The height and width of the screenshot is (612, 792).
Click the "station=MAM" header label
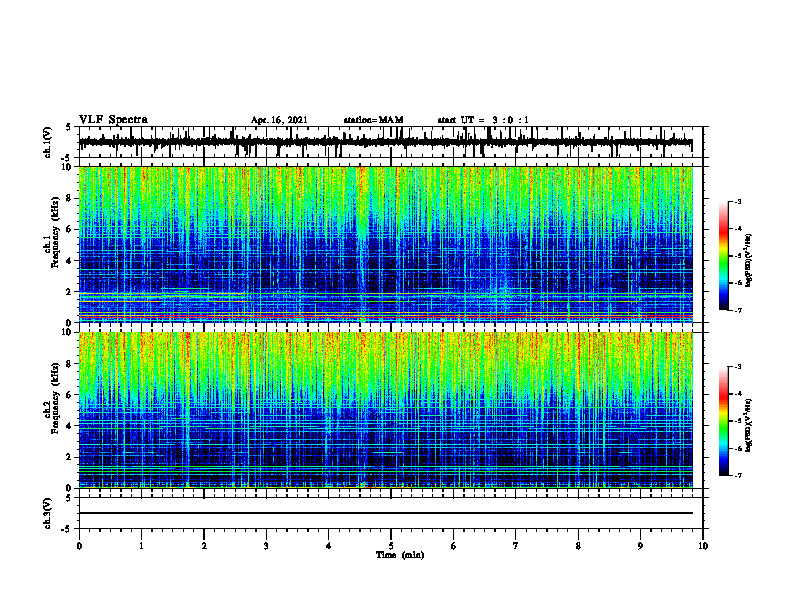point(373,120)
